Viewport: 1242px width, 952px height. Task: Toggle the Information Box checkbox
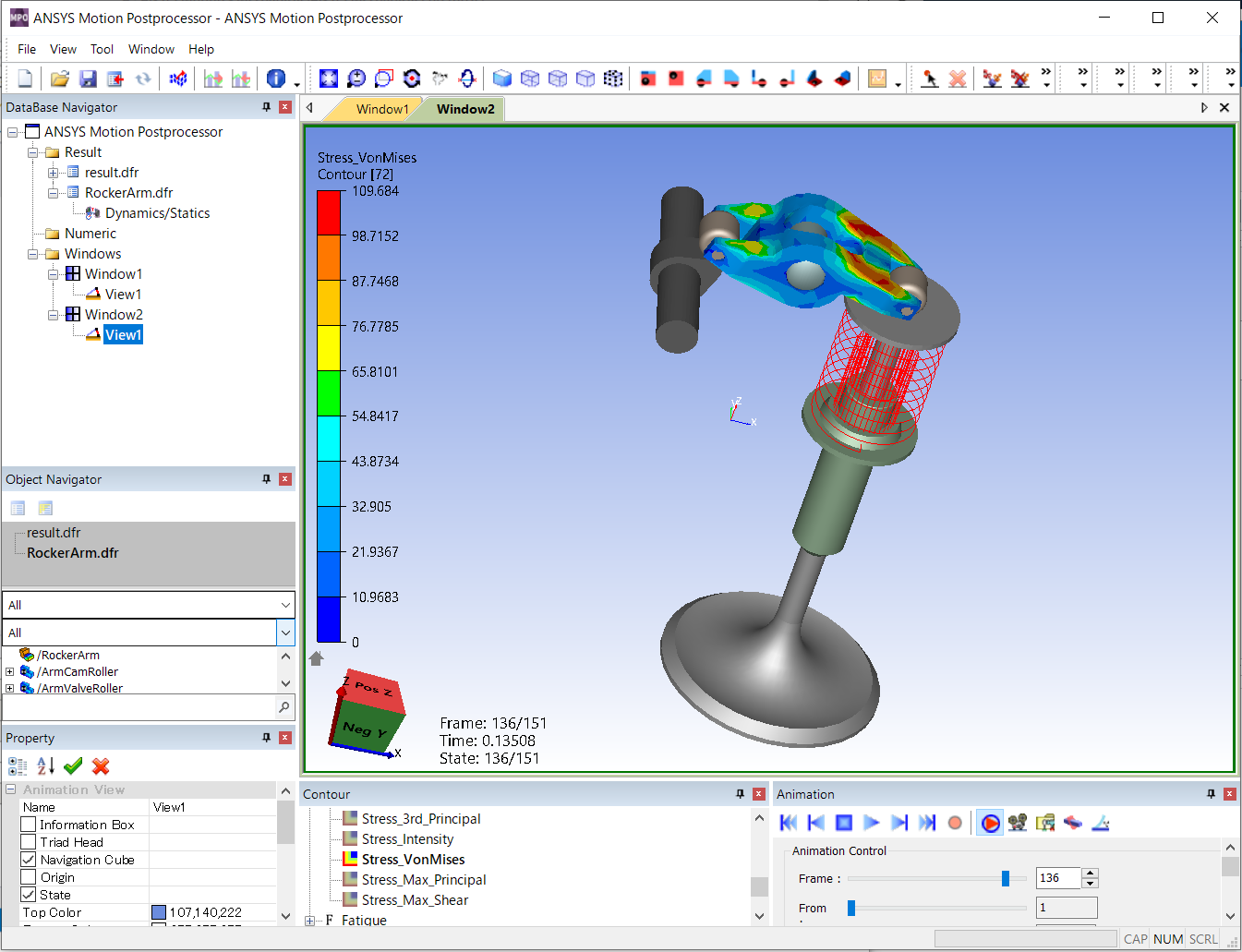(29, 825)
